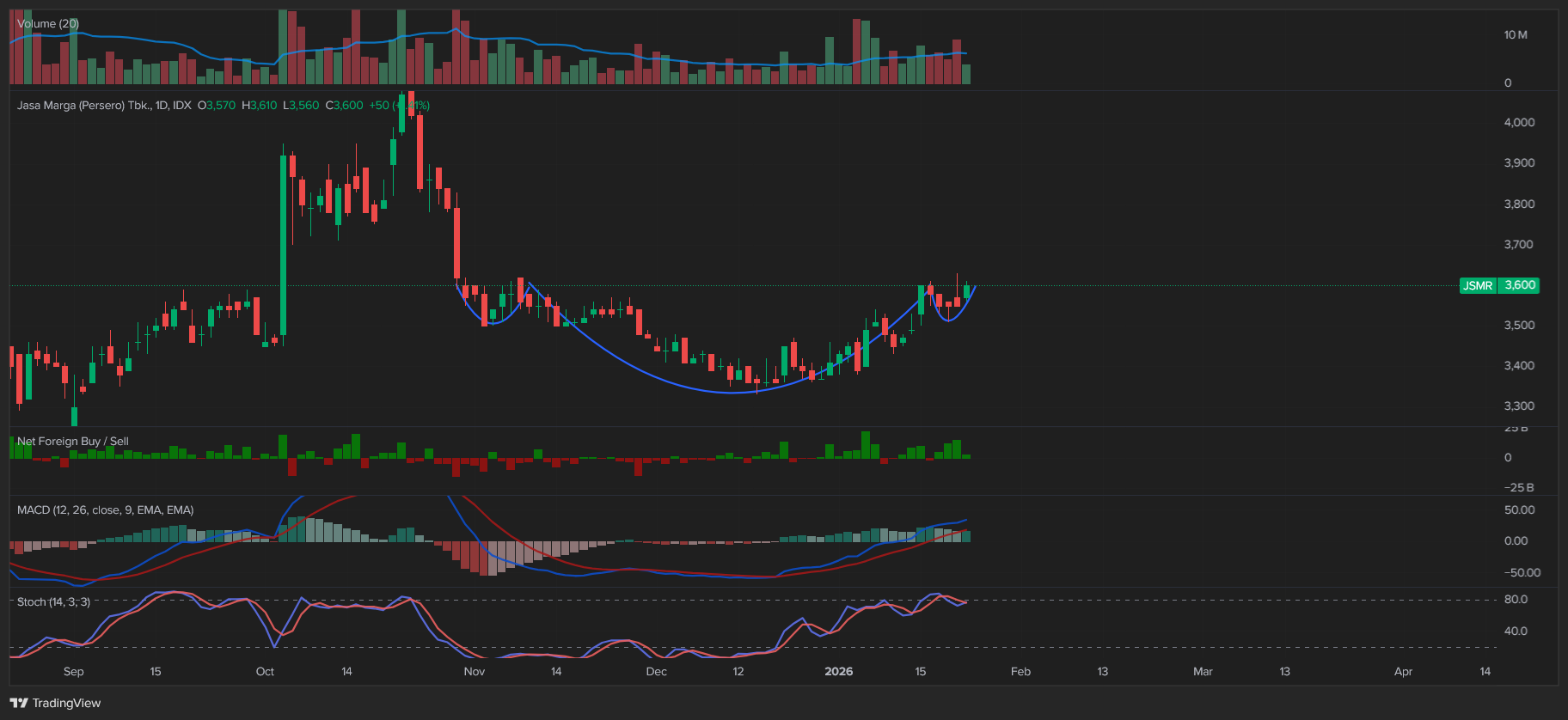Click the 80.0 stochastic axis label
Viewport: 1568px width, 720px height.
point(1516,600)
